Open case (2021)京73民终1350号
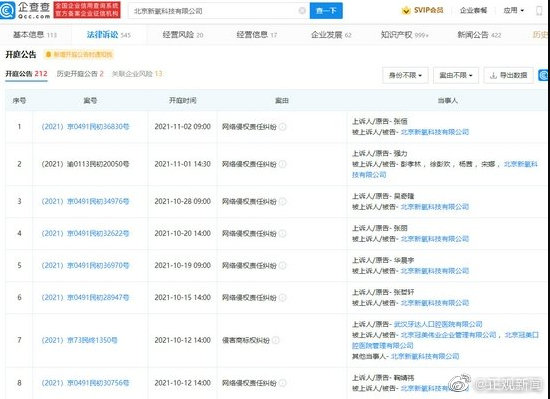This screenshot has height=399, width=550. tap(79, 340)
